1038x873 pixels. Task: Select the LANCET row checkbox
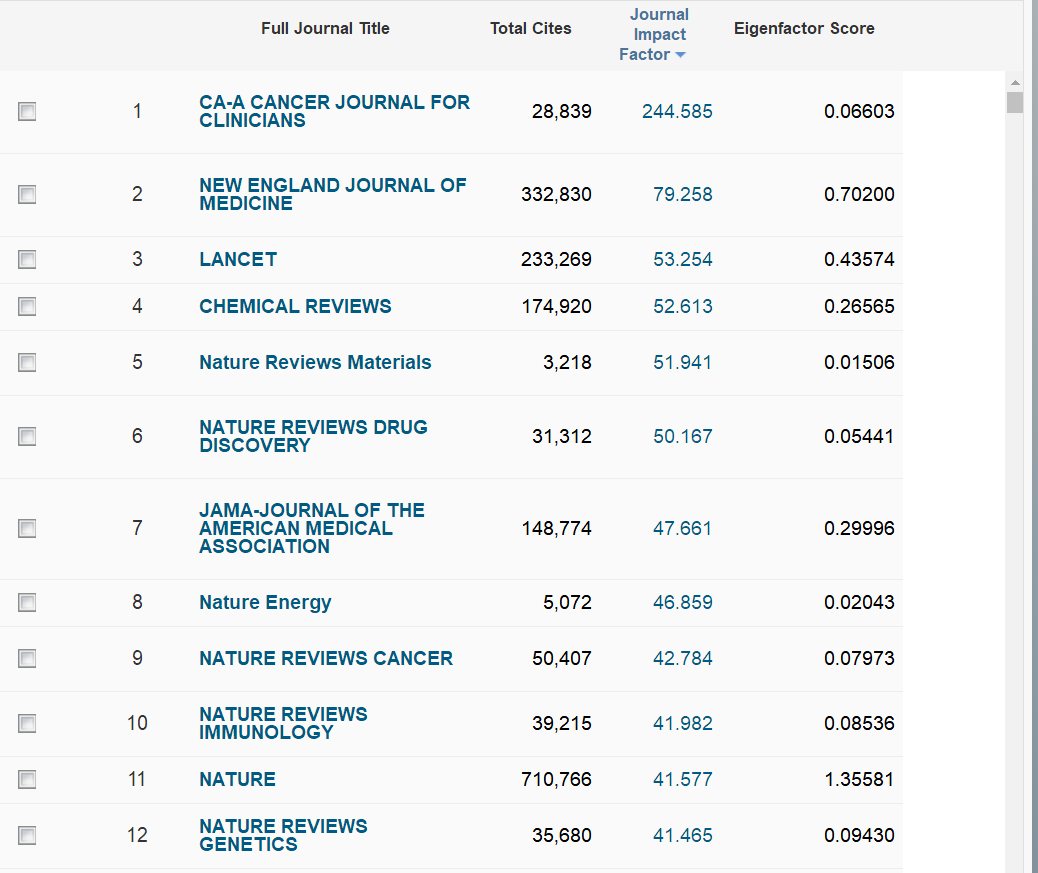coord(27,259)
